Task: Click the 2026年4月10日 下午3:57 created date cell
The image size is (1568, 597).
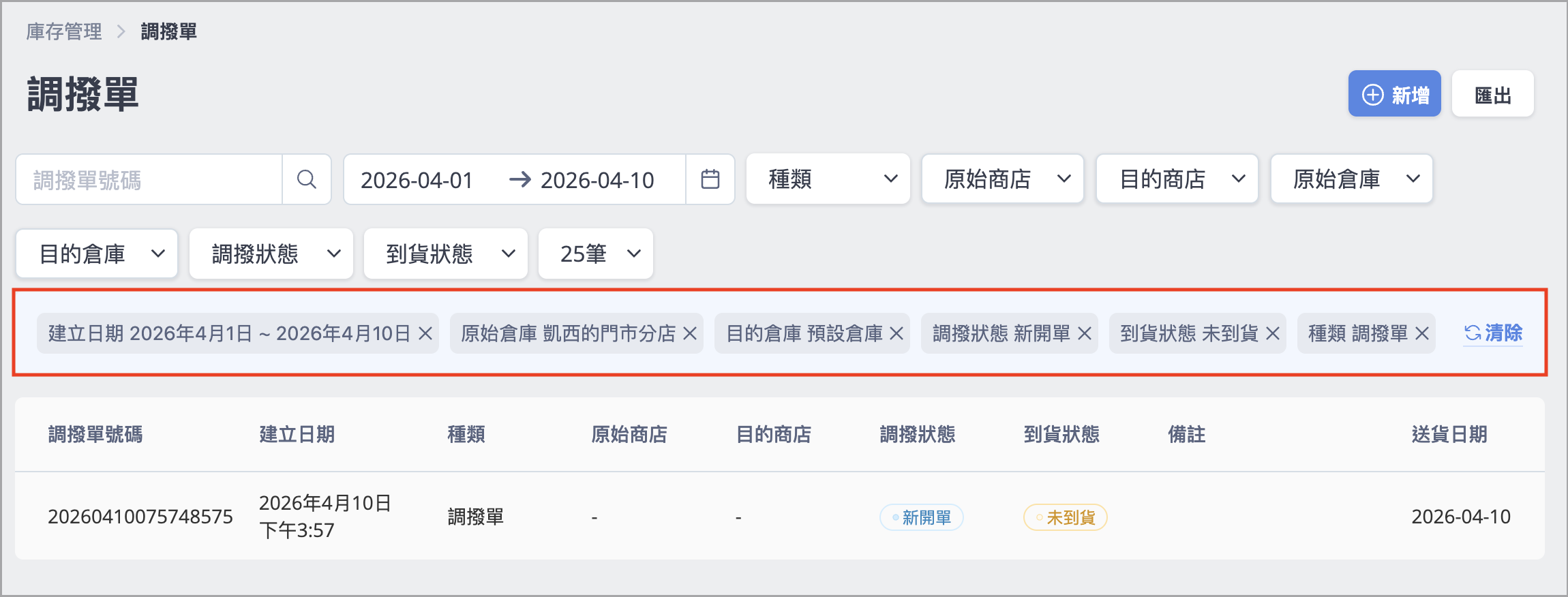Action: [x=325, y=517]
